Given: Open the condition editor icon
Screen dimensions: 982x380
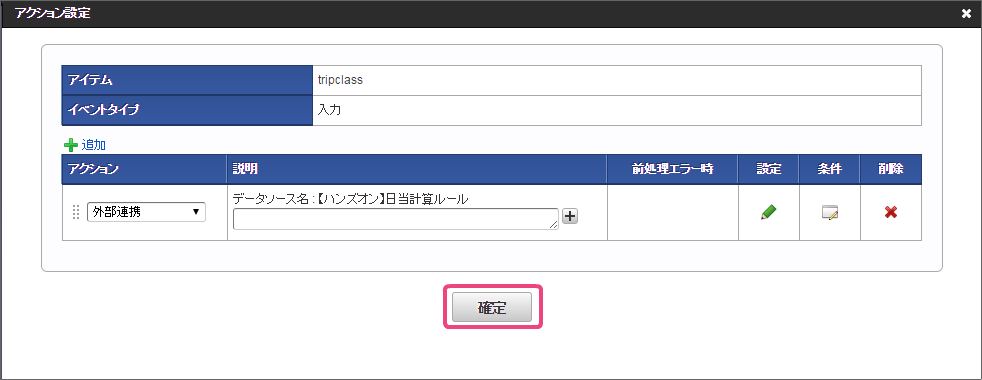Looking at the screenshot, I should [830, 213].
